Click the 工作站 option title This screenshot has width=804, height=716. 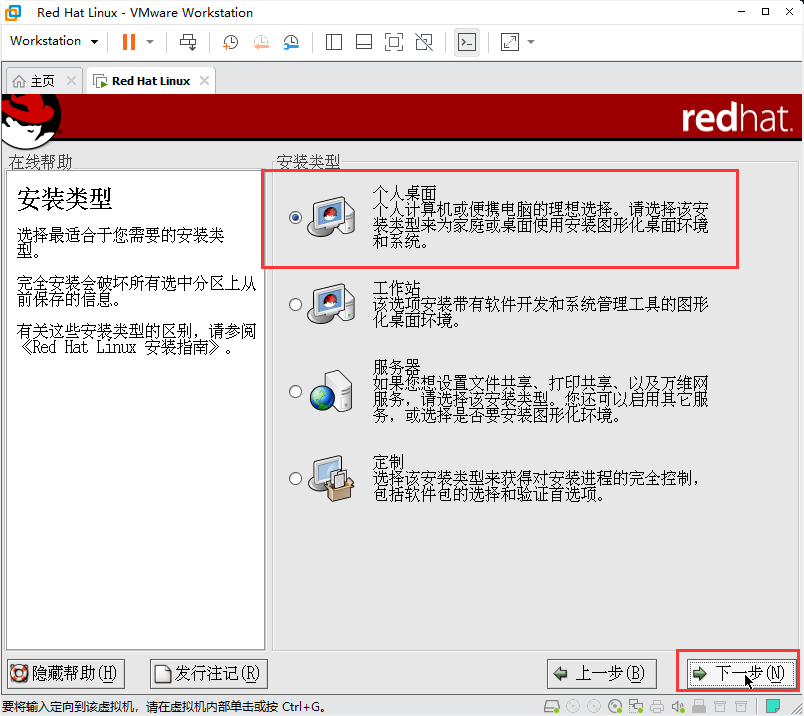pyautogui.click(x=396, y=288)
